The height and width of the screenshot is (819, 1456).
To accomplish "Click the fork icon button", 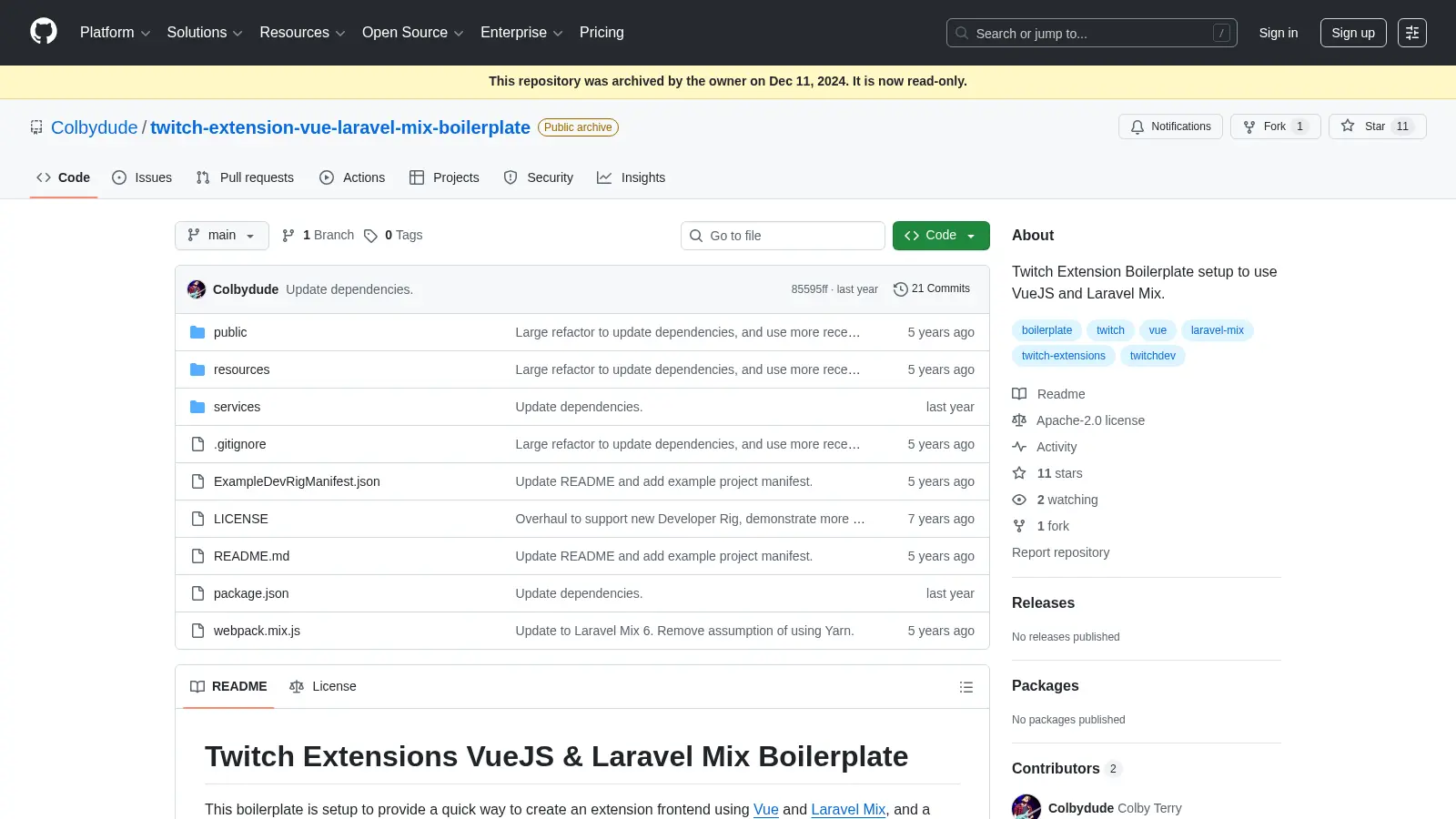I will [1249, 126].
